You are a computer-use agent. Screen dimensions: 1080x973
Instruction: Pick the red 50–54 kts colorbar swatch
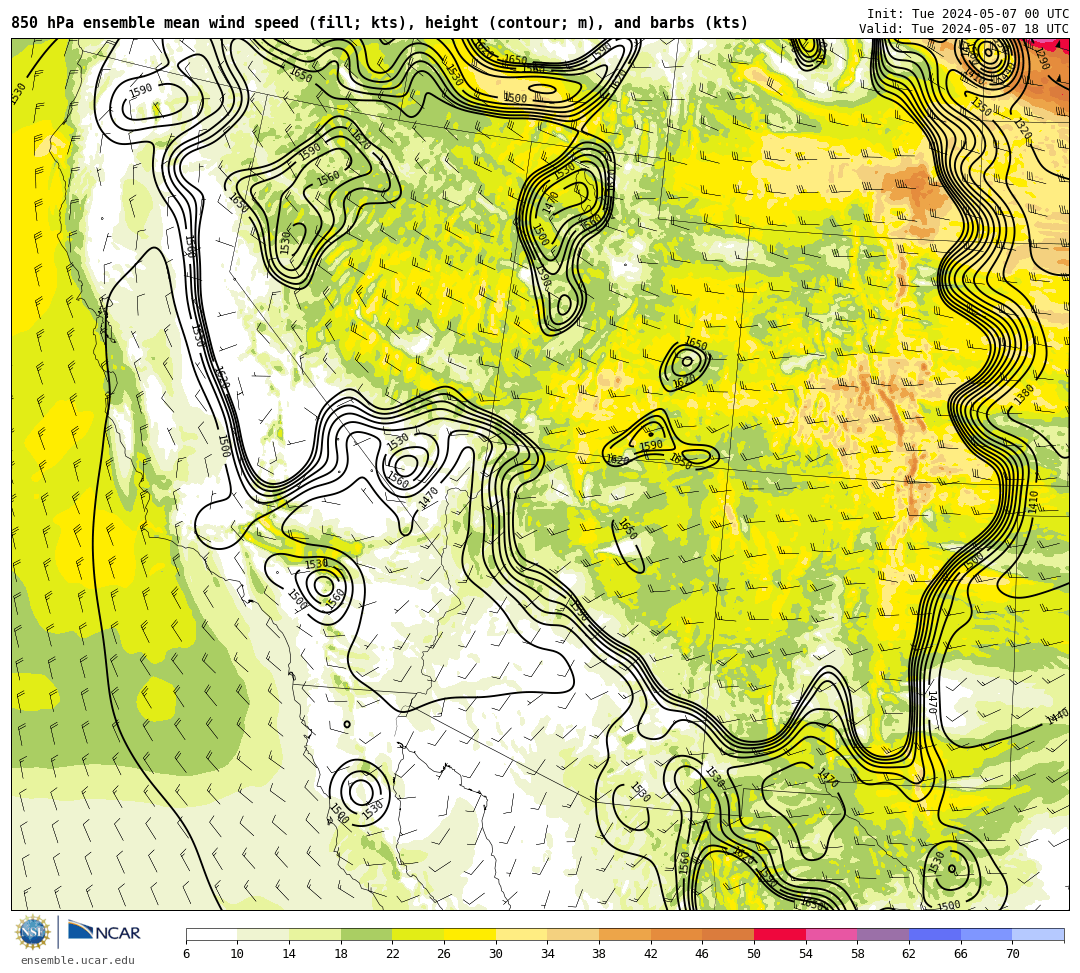[780, 934]
